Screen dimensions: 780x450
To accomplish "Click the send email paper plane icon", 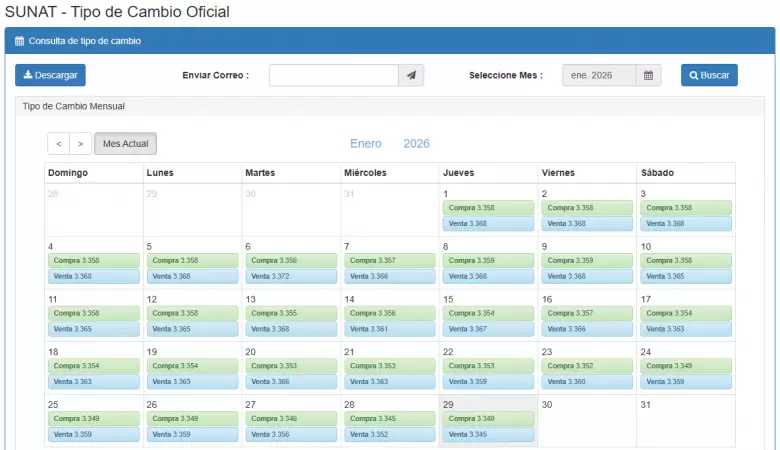I will pyautogui.click(x=411, y=75).
